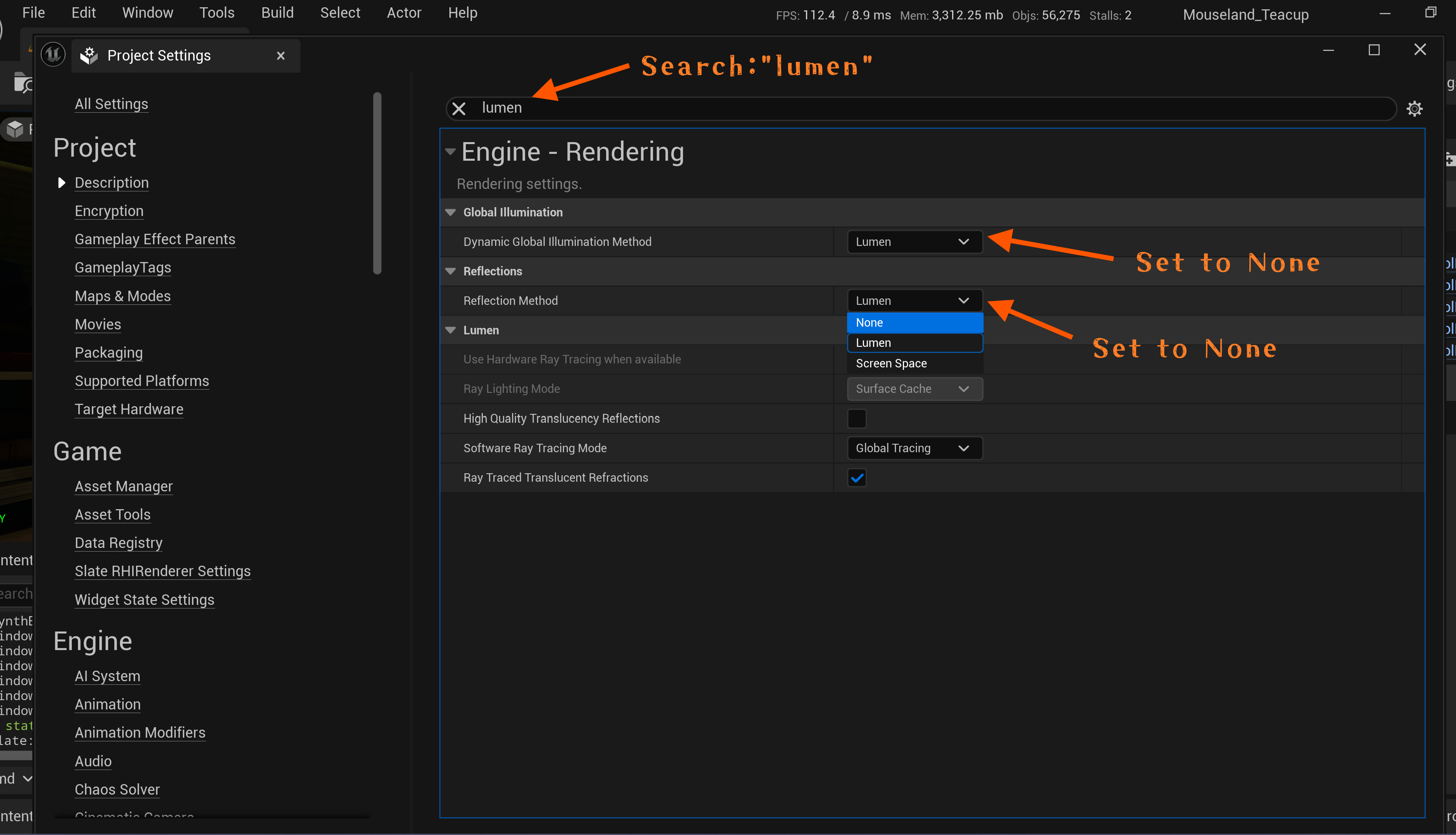1456x835 pixels.
Task: Click the Mouseland_Teacup project name
Action: click(x=1246, y=15)
